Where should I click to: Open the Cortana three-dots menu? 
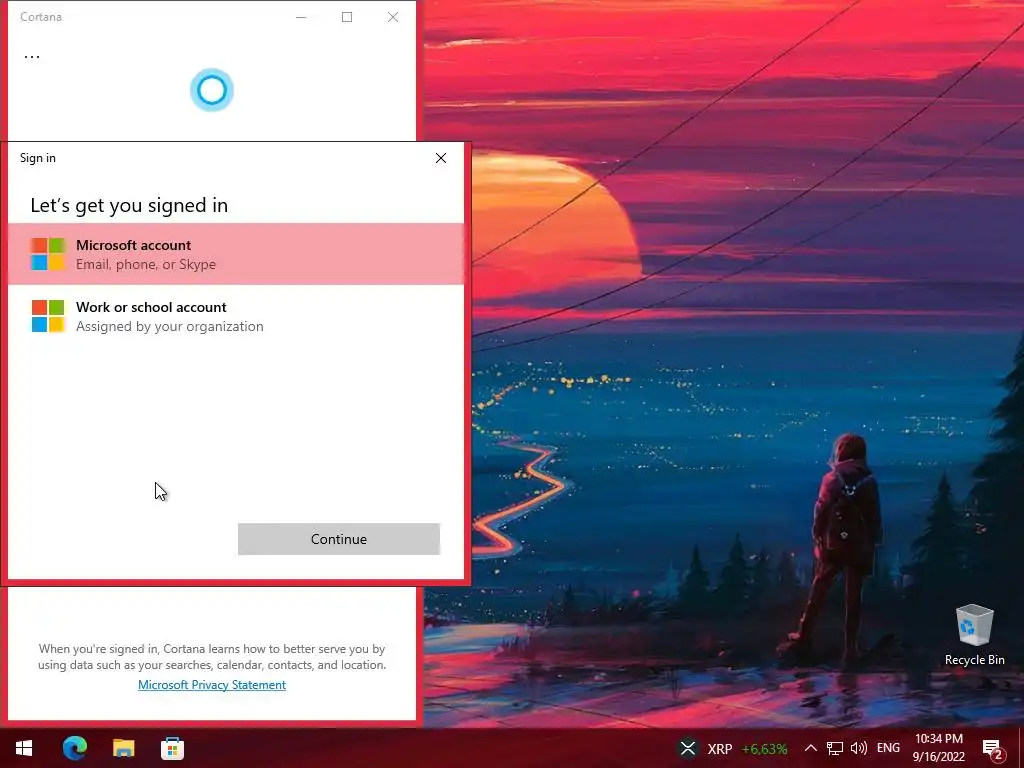[32, 56]
